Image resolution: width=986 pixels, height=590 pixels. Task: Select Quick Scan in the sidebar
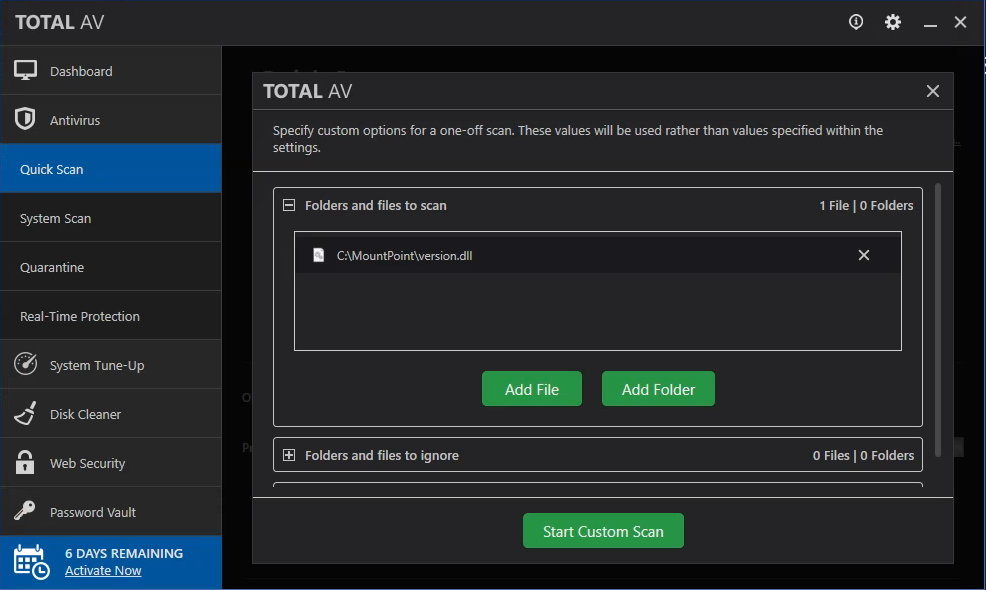pos(111,169)
